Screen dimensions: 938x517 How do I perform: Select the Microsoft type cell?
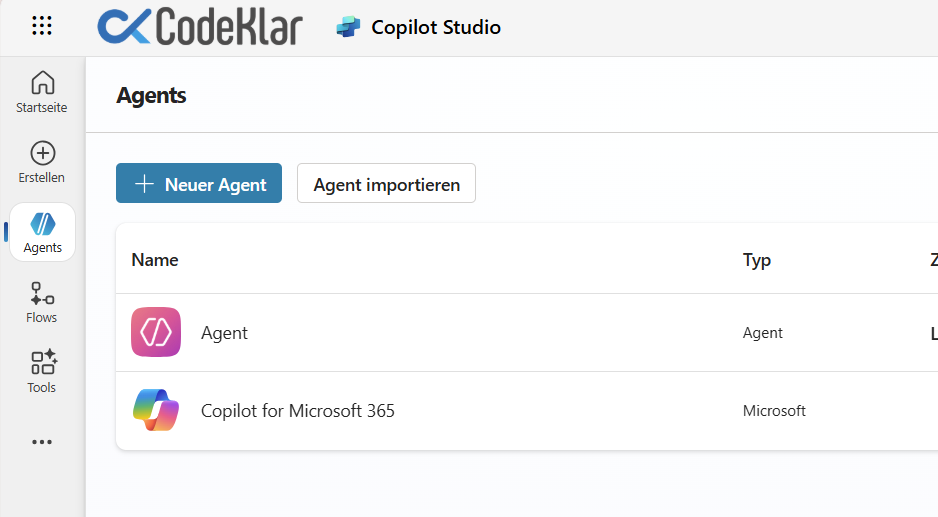click(x=774, y=411)
